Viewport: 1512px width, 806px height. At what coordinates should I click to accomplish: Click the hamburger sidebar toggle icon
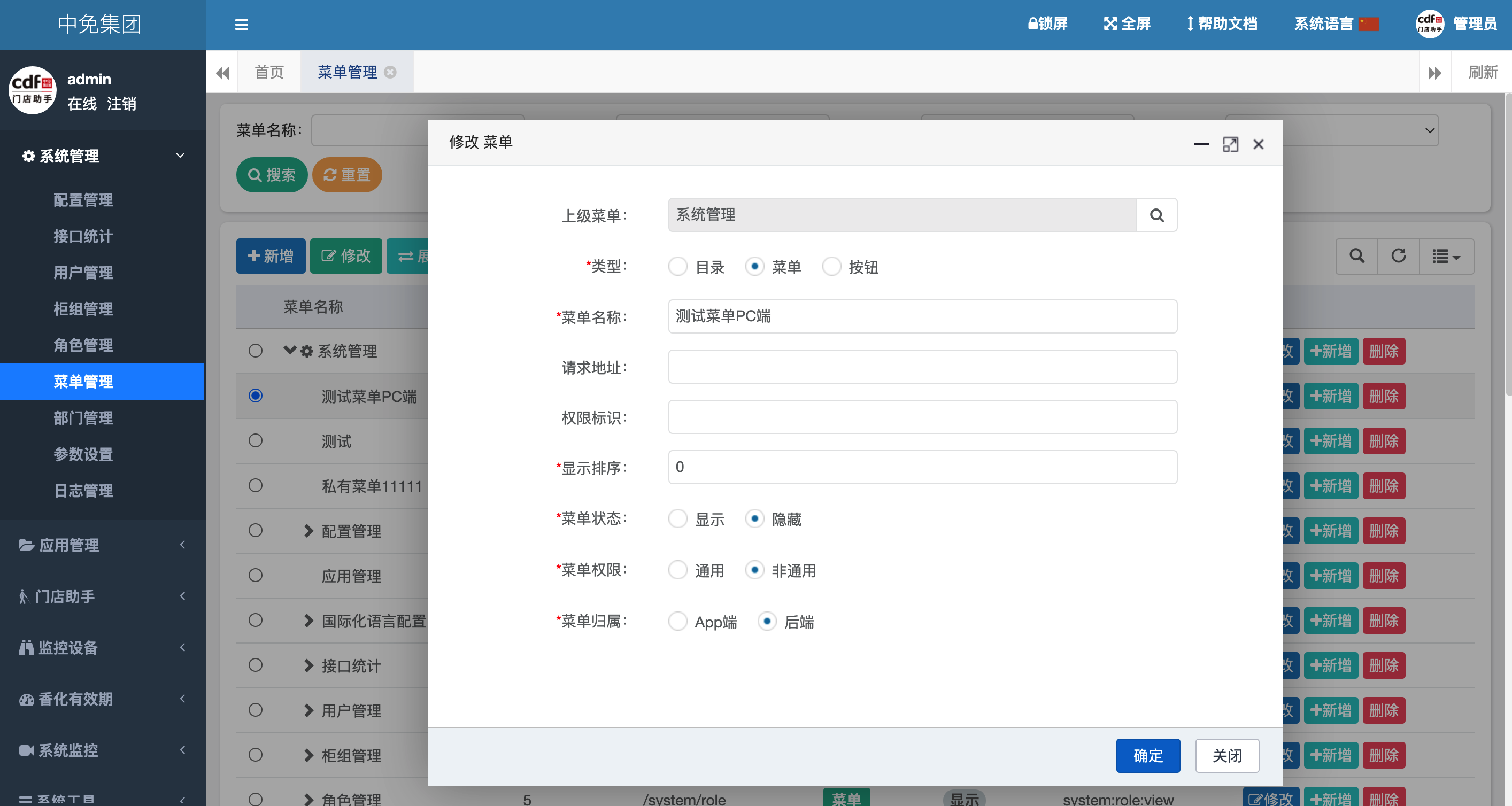[x=241, y=25]
